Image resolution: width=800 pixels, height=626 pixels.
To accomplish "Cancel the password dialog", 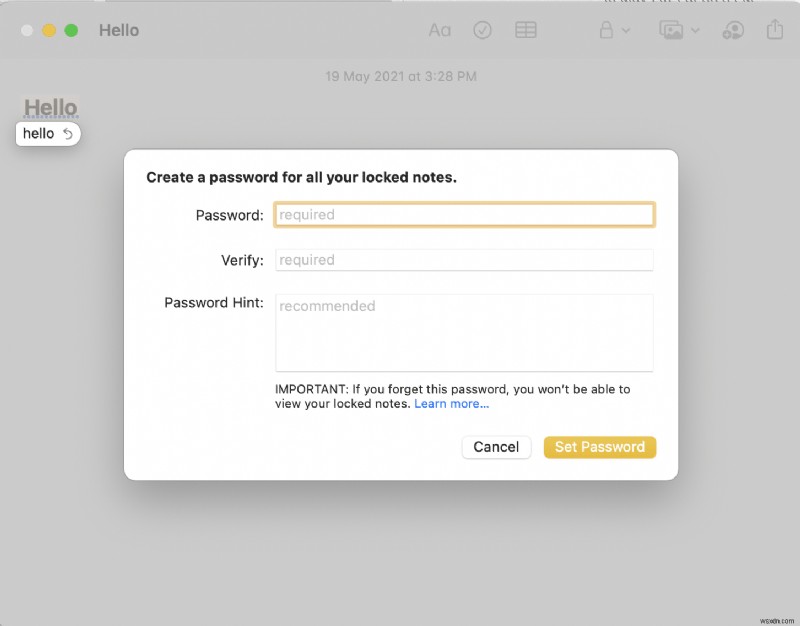I will click(496, 447).
